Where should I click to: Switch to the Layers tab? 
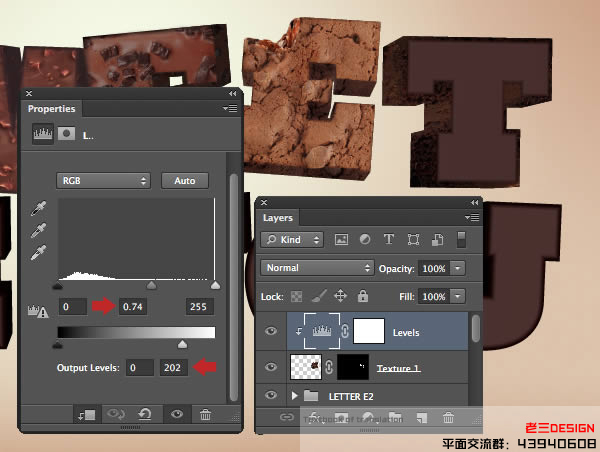[x=278, y=218]
